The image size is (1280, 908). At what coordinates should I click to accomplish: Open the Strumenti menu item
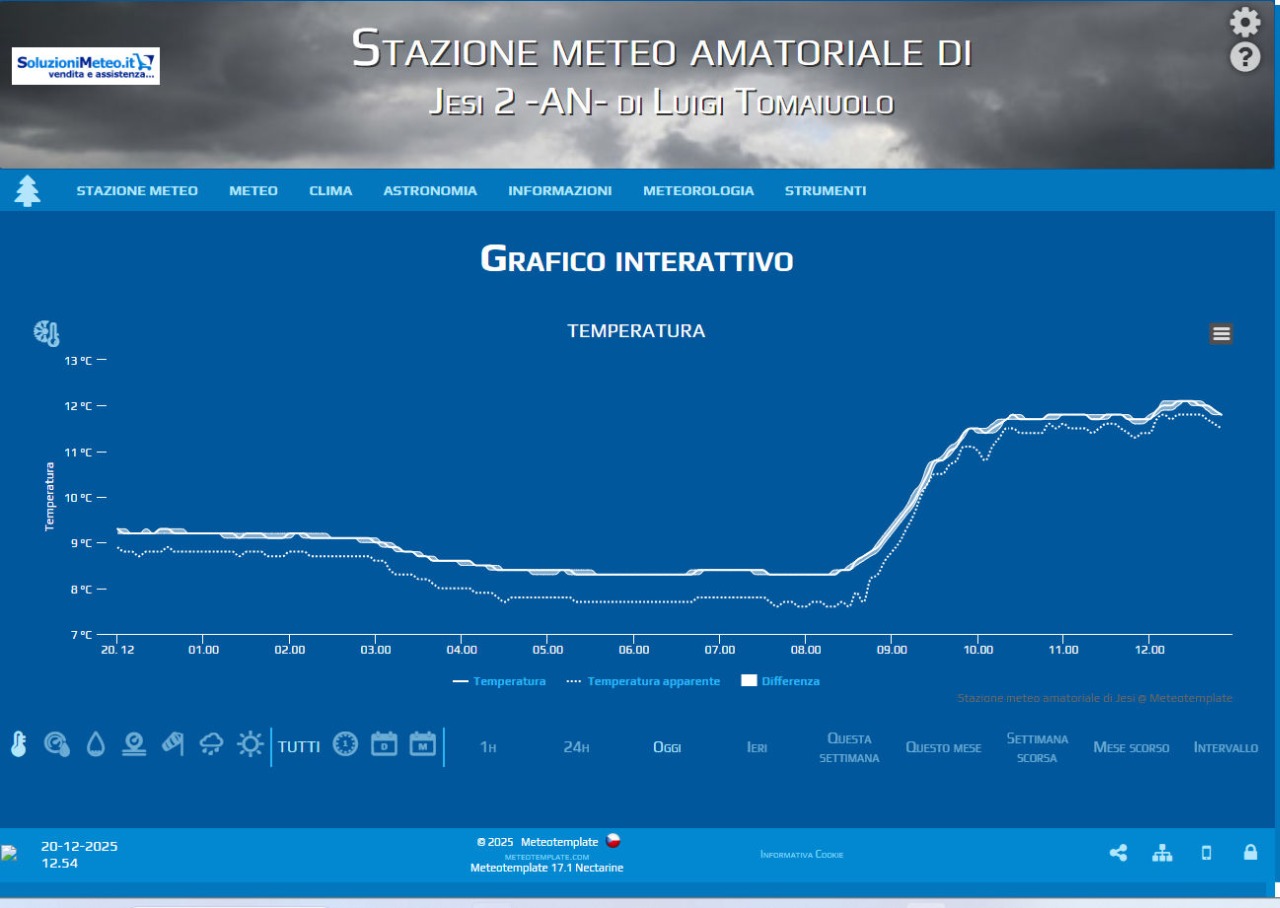point(825,191)
